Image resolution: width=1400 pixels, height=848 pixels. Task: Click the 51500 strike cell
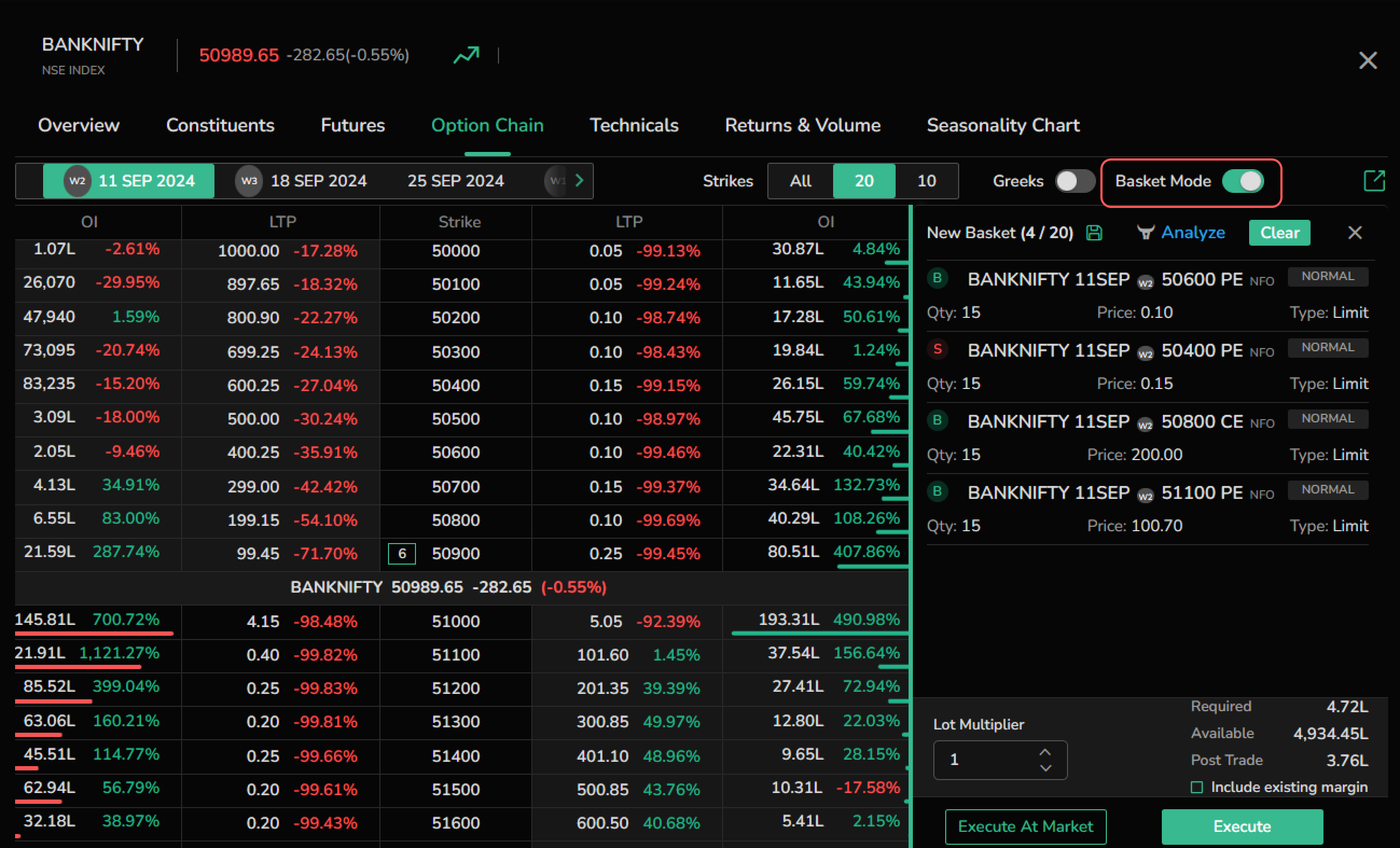(456, 789)
